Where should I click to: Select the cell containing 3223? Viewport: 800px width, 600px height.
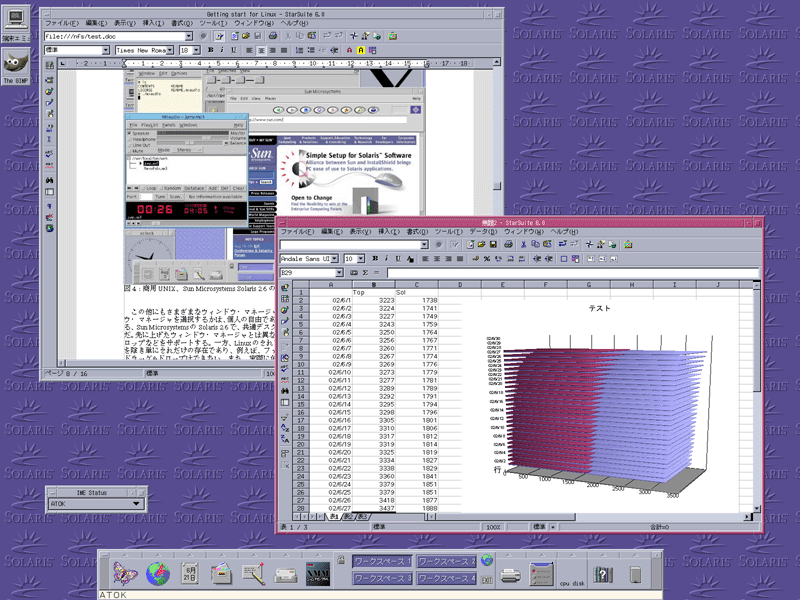click(x=374, y=301)
